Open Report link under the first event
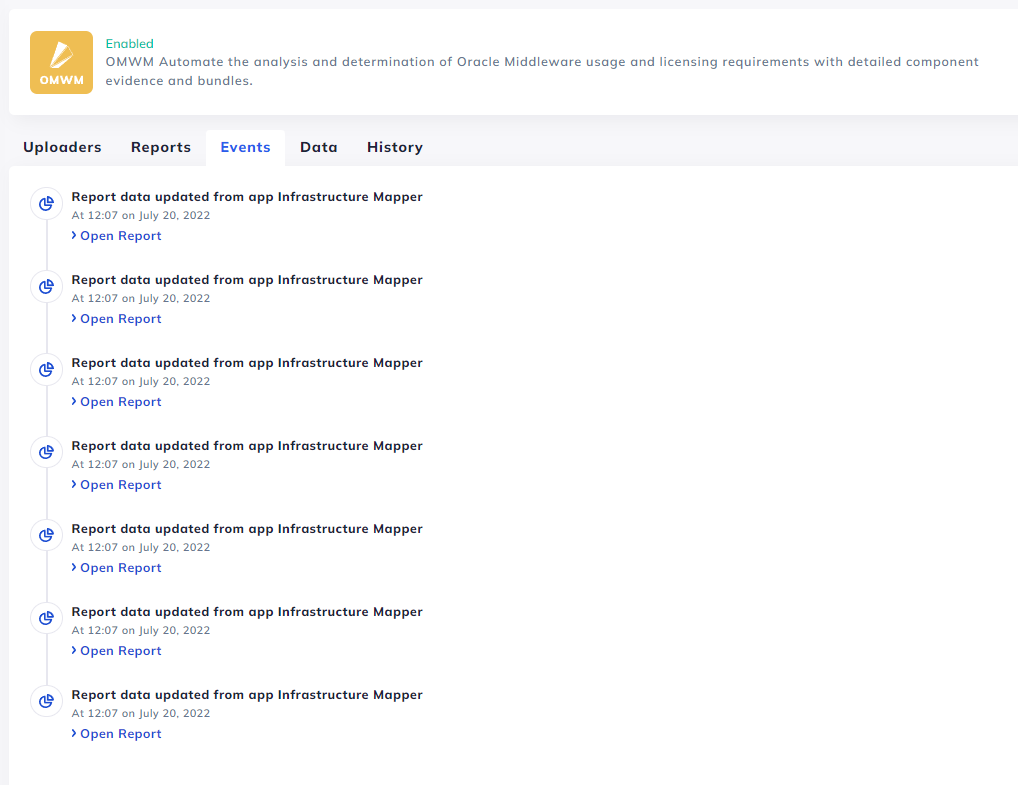This screenshot has width=1018, height=785. tap(116, 236)
